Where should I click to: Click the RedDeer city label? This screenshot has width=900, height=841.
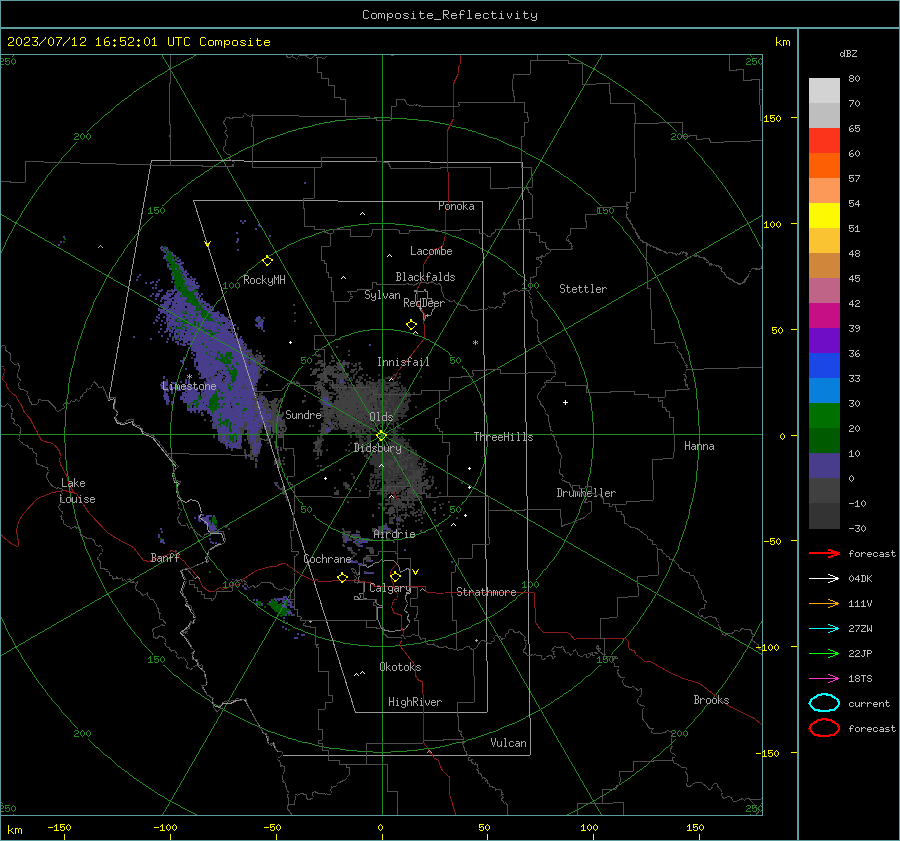coord(424,303)
